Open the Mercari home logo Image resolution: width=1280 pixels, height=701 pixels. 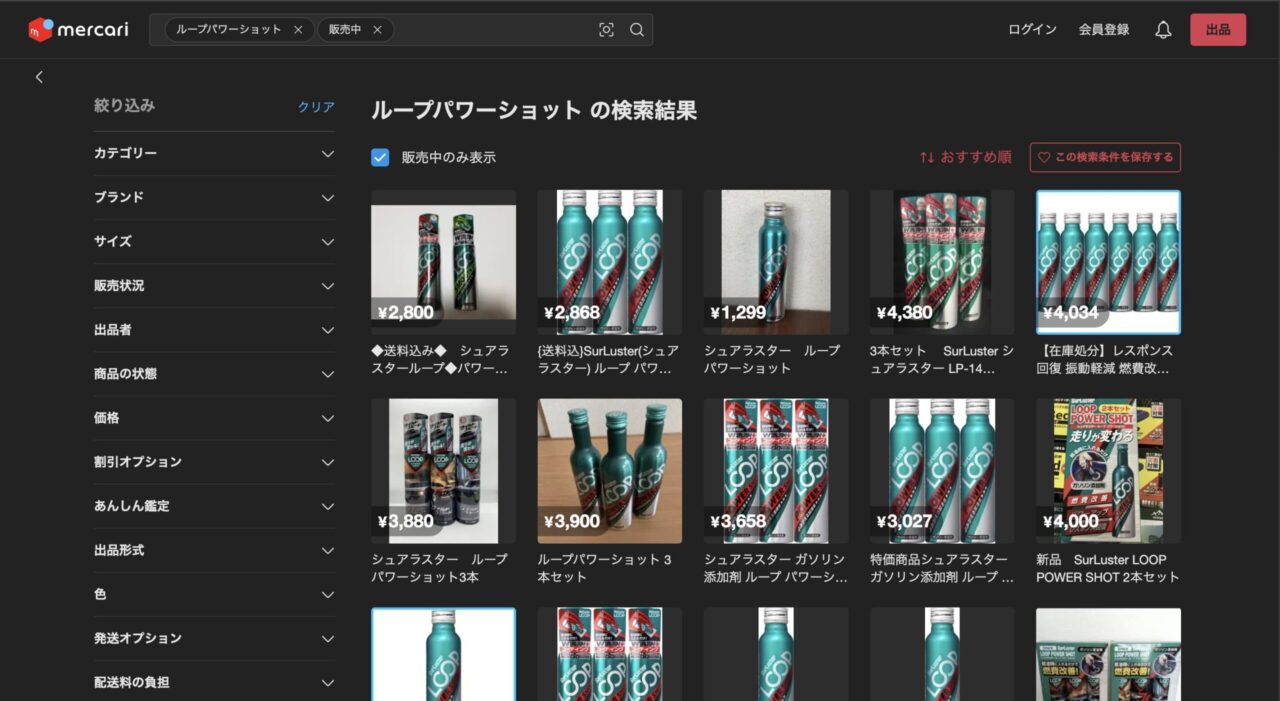click(x=78, y=30)
